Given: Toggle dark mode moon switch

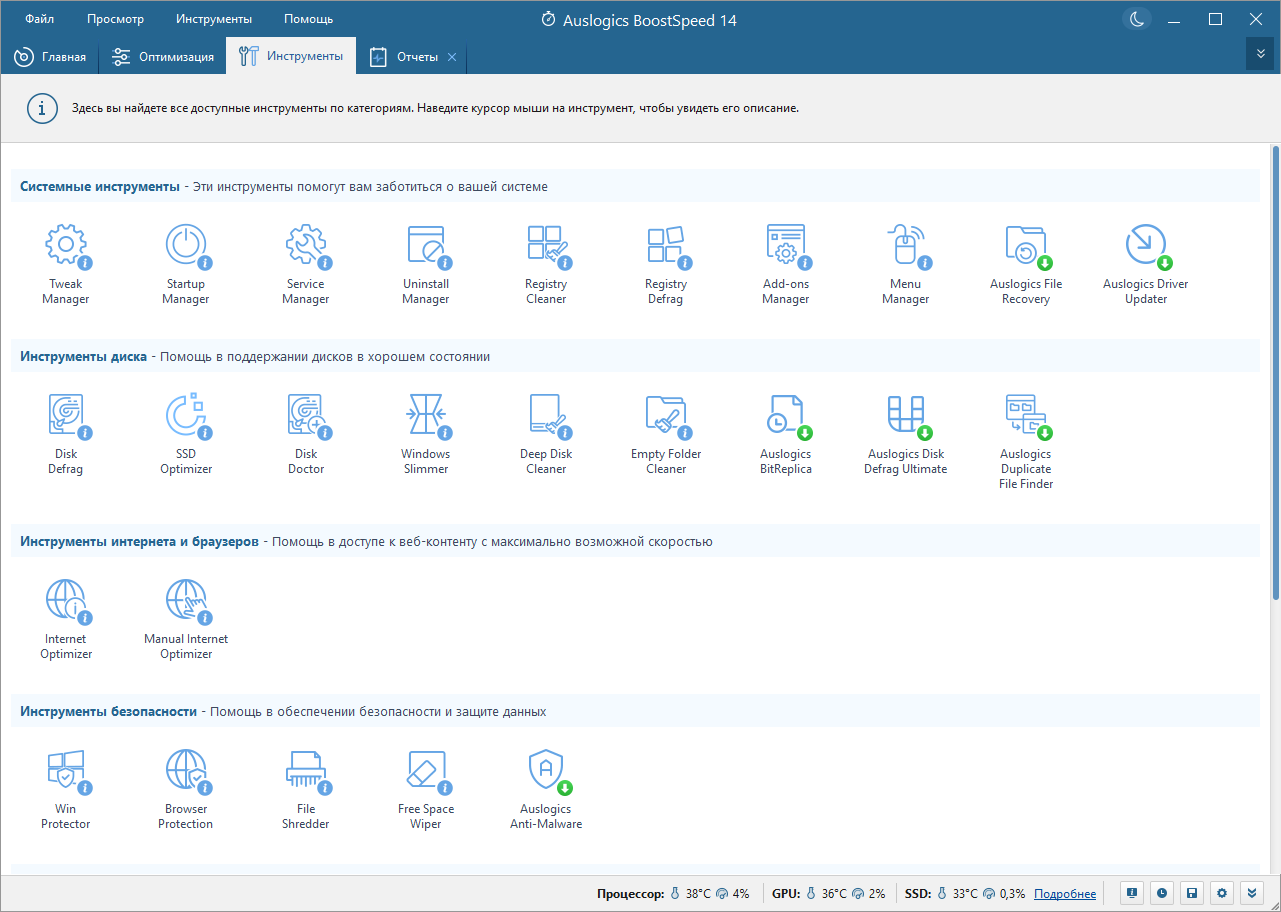Looking at the screenshot, I should (1137, 19).
